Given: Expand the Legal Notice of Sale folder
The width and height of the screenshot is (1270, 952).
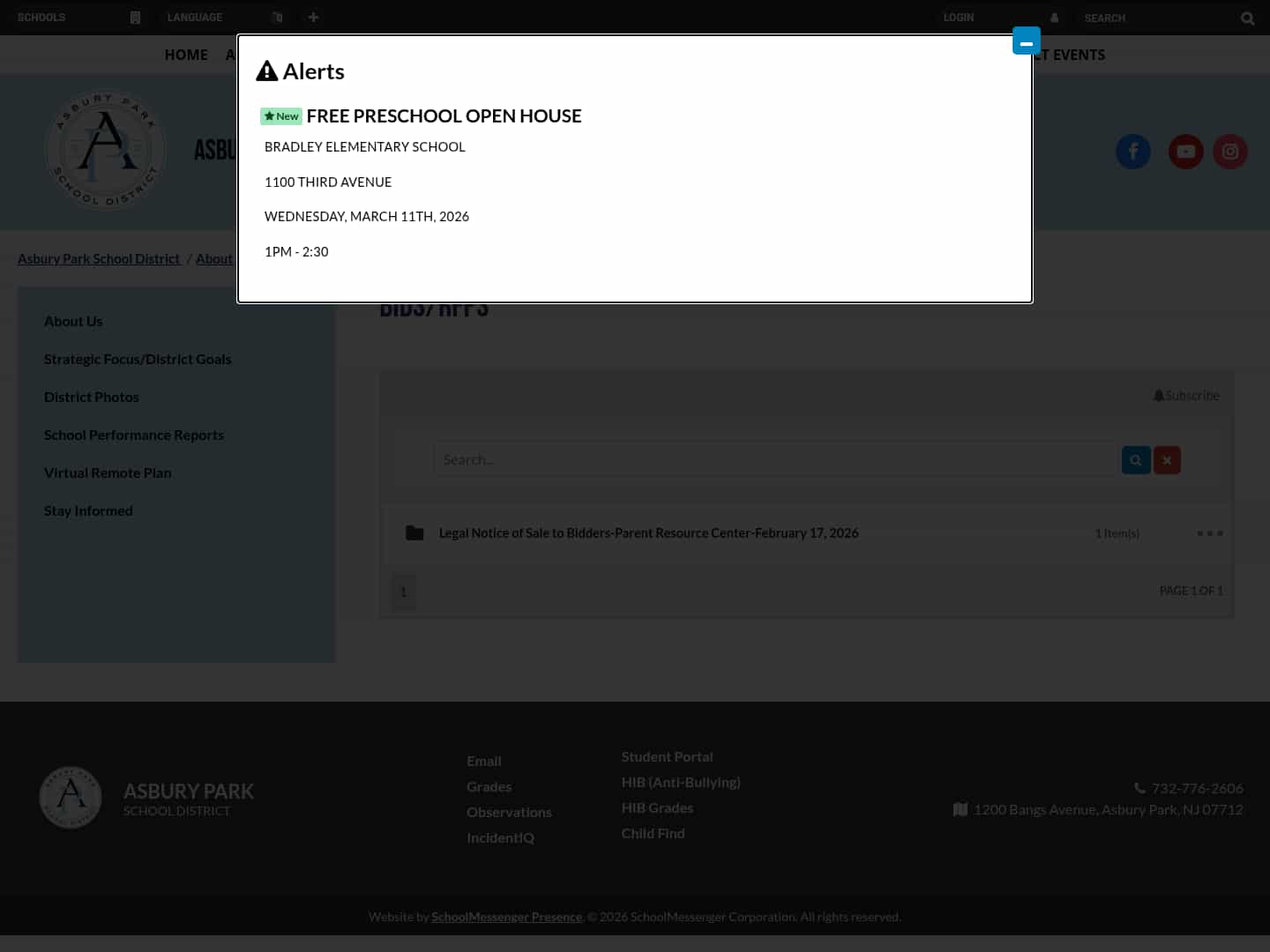Looking at the screenshot, I should (x=649, y=532).
